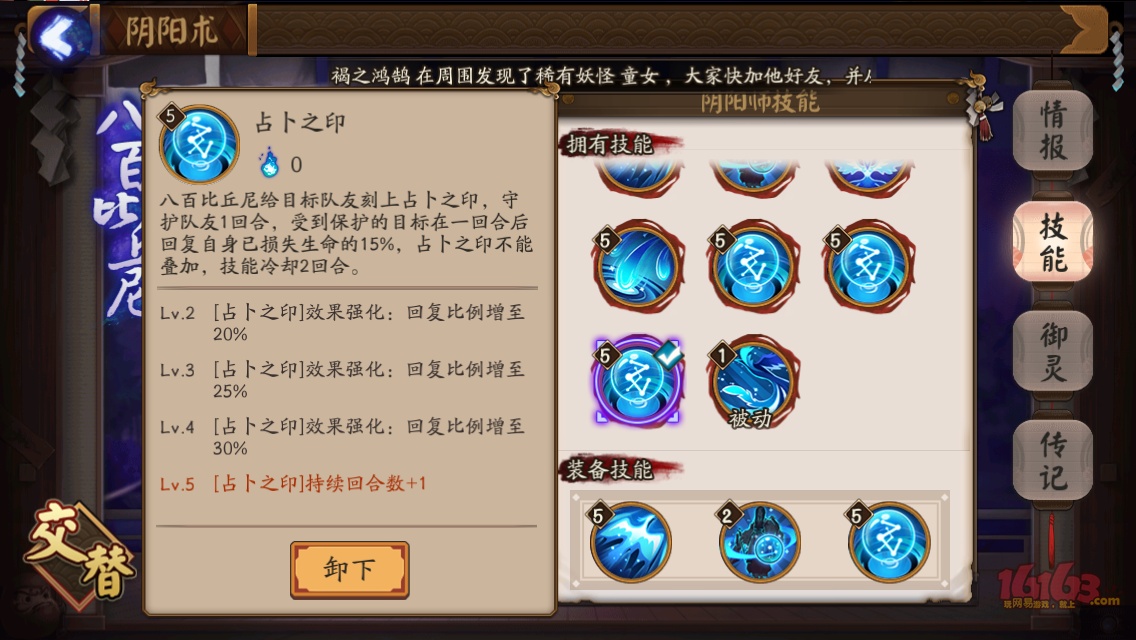
Task: Select the checked 占卜之印 skill icon
Action: click(637, 381)
